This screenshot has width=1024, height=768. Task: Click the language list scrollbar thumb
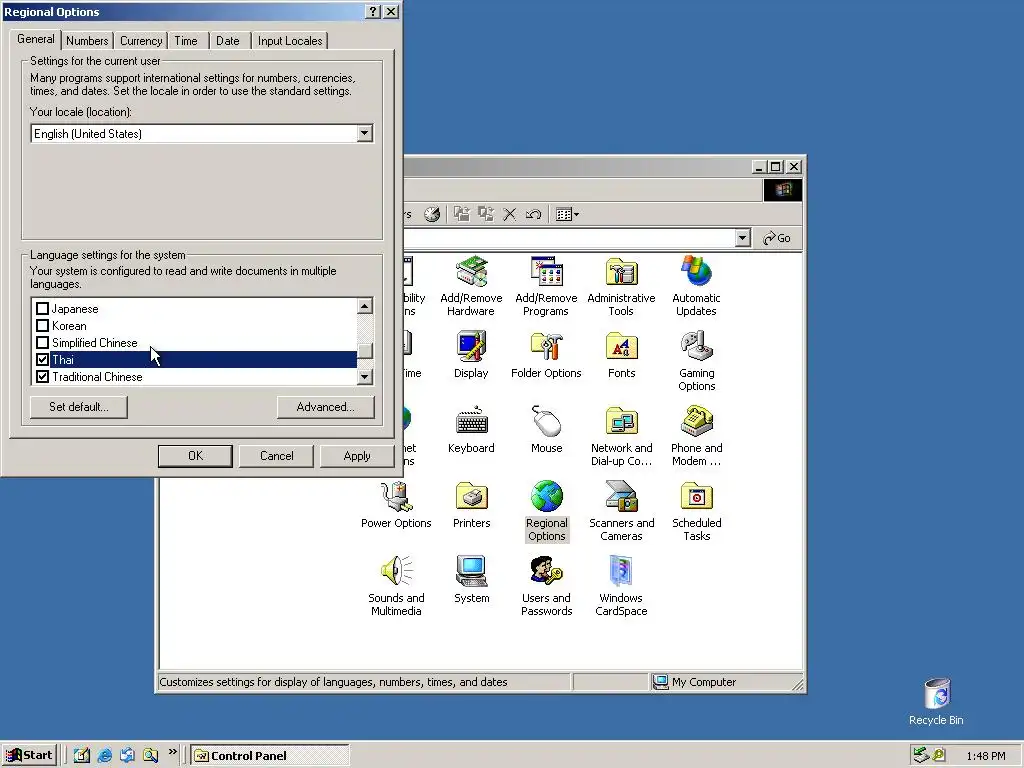(365, 351)
